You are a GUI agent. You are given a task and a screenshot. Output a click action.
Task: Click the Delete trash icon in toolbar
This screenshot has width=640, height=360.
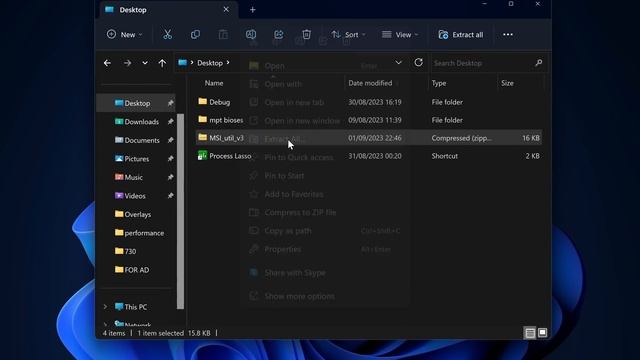point(307,35)
